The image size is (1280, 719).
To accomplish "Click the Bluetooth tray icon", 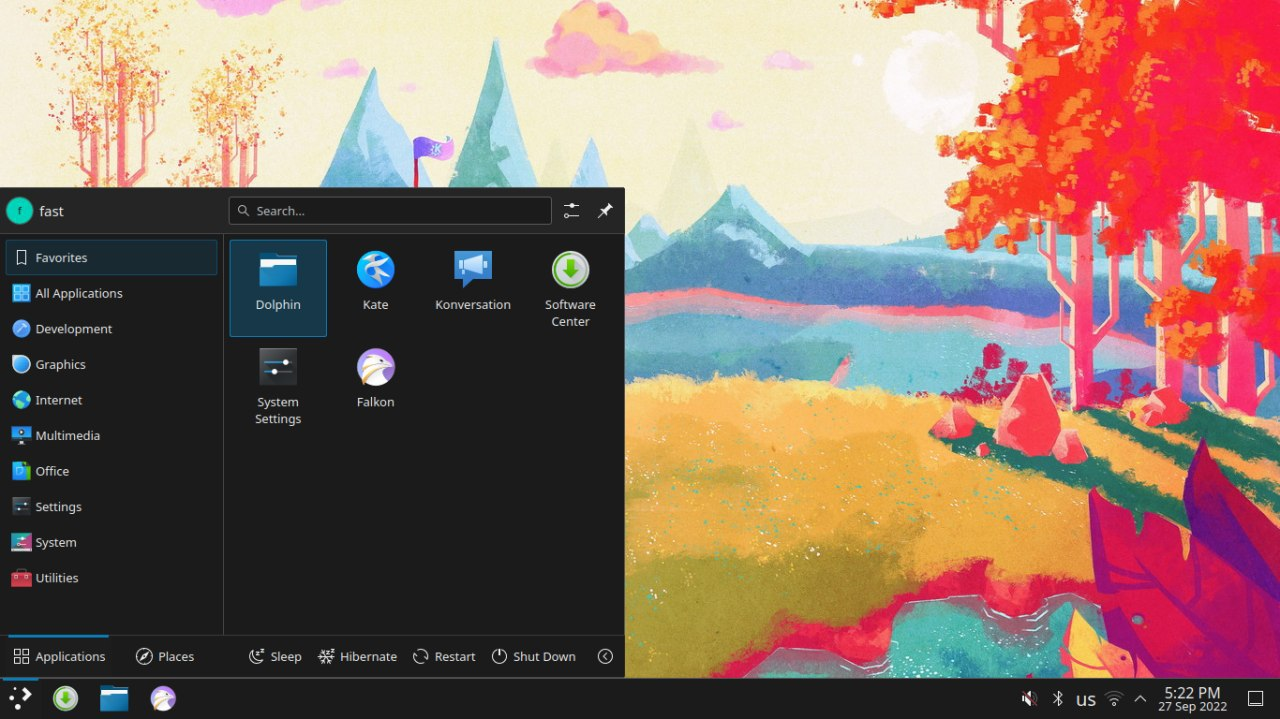I will 1058,699.
